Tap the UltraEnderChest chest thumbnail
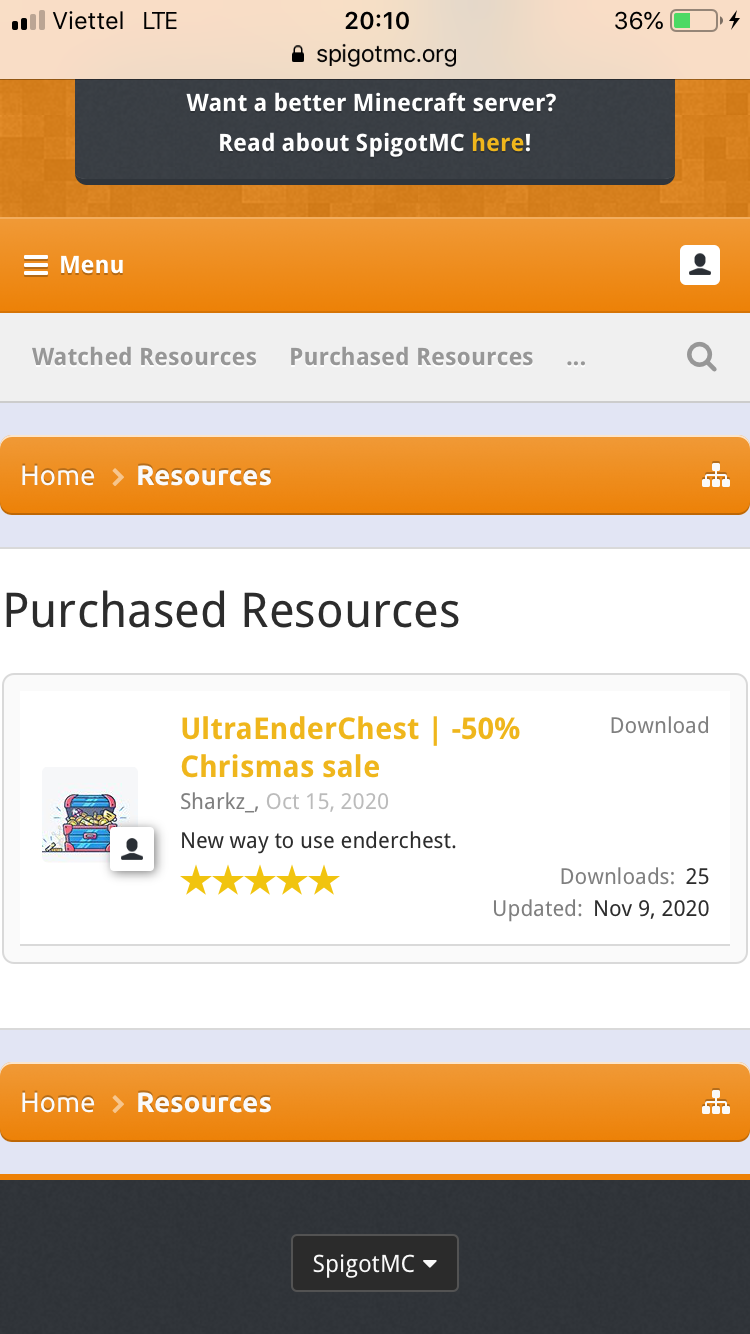750x1334 pixels. pos(88,812)
